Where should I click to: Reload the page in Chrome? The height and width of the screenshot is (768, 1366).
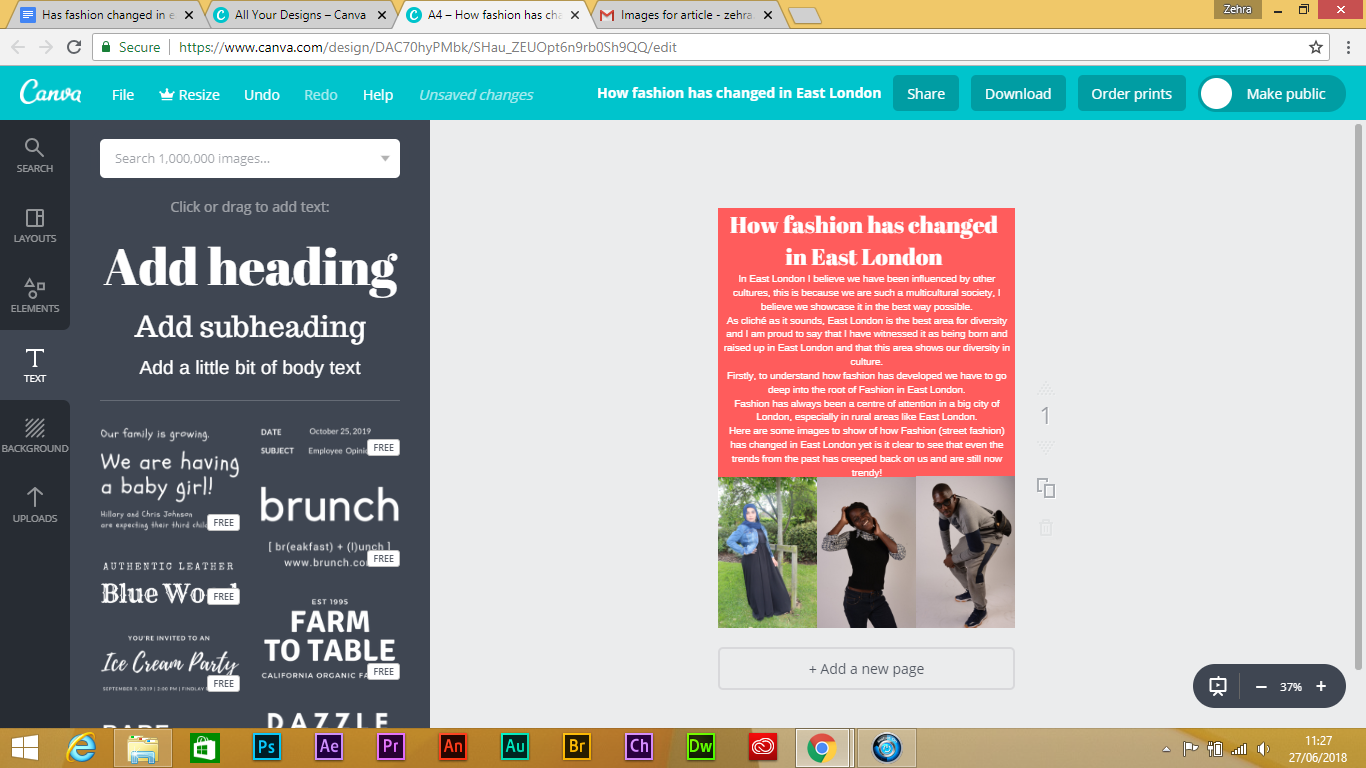coord(74,47)
